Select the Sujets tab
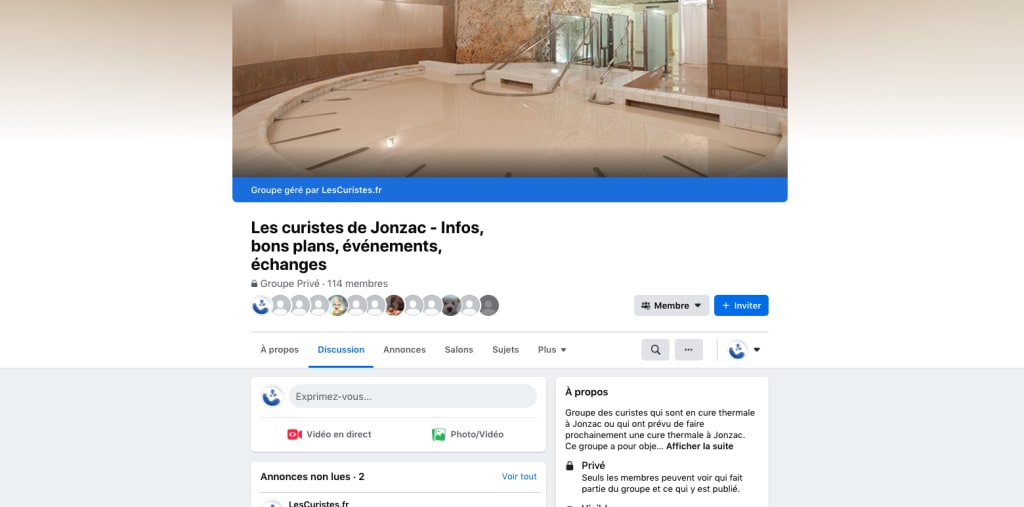The width and height of the screenshot is (1024, 507). point(505,350)
